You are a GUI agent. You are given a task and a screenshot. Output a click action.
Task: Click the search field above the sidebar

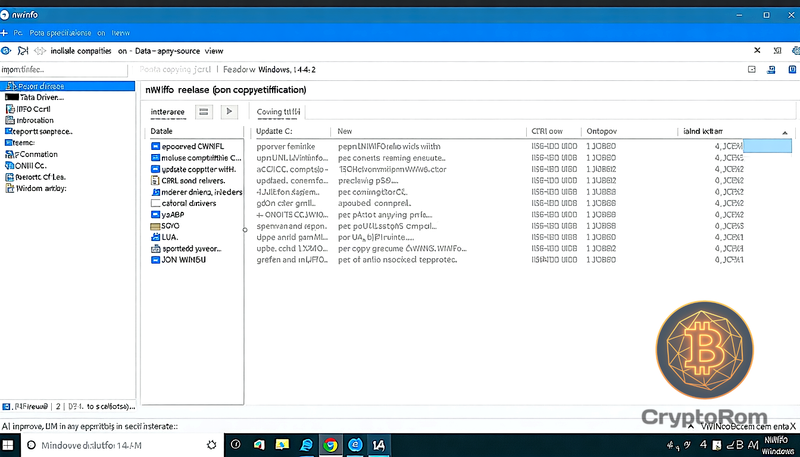click(64, 70)
